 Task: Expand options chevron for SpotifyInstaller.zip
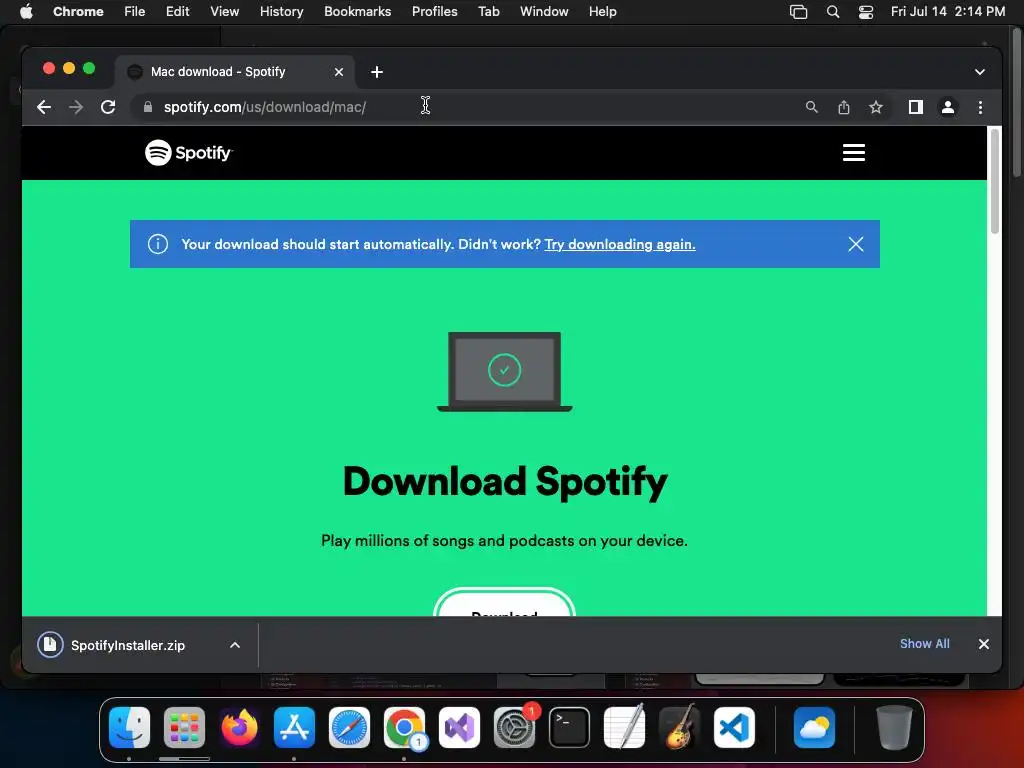(235, 645)
